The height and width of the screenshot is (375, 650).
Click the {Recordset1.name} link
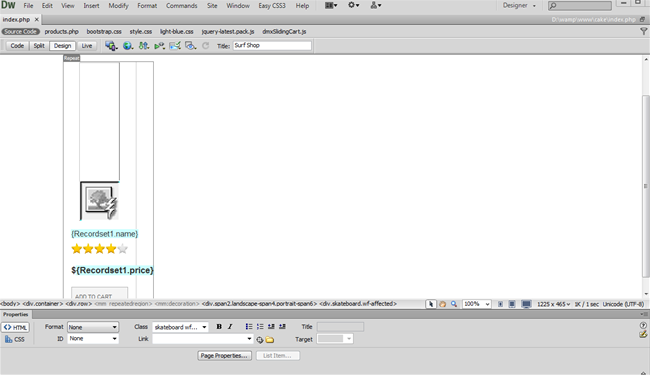point(104,234)
